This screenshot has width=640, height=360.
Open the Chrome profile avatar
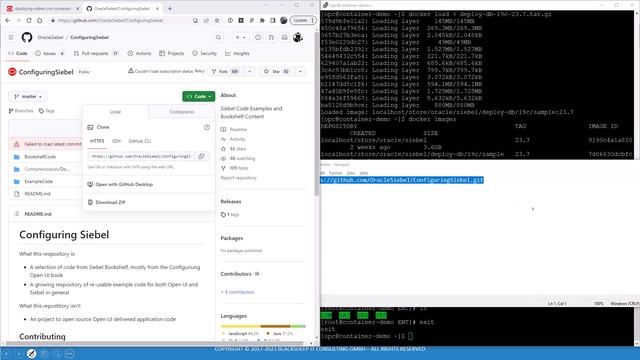[284, 20]
